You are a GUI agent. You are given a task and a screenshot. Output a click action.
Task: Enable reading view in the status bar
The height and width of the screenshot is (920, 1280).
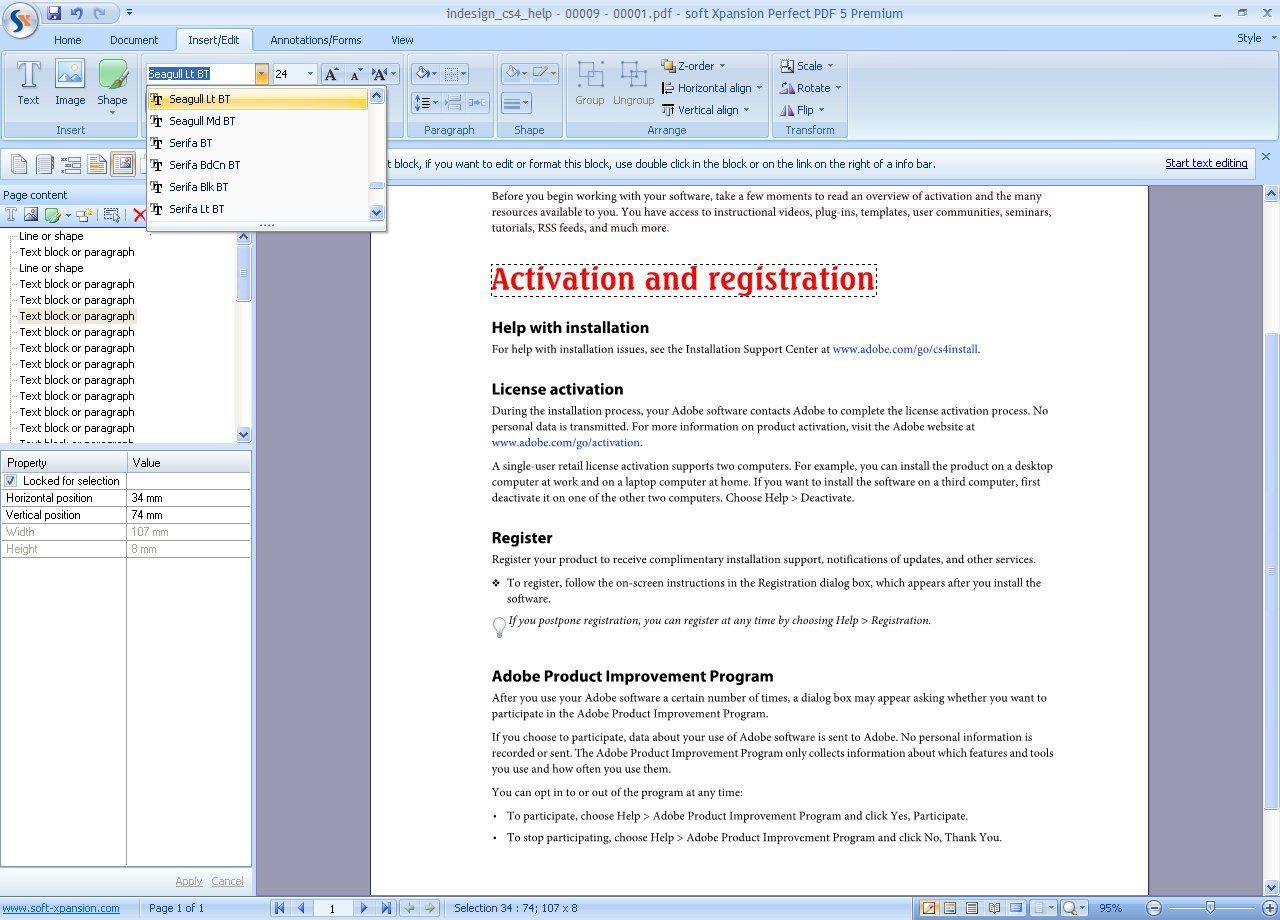[995, 908]
